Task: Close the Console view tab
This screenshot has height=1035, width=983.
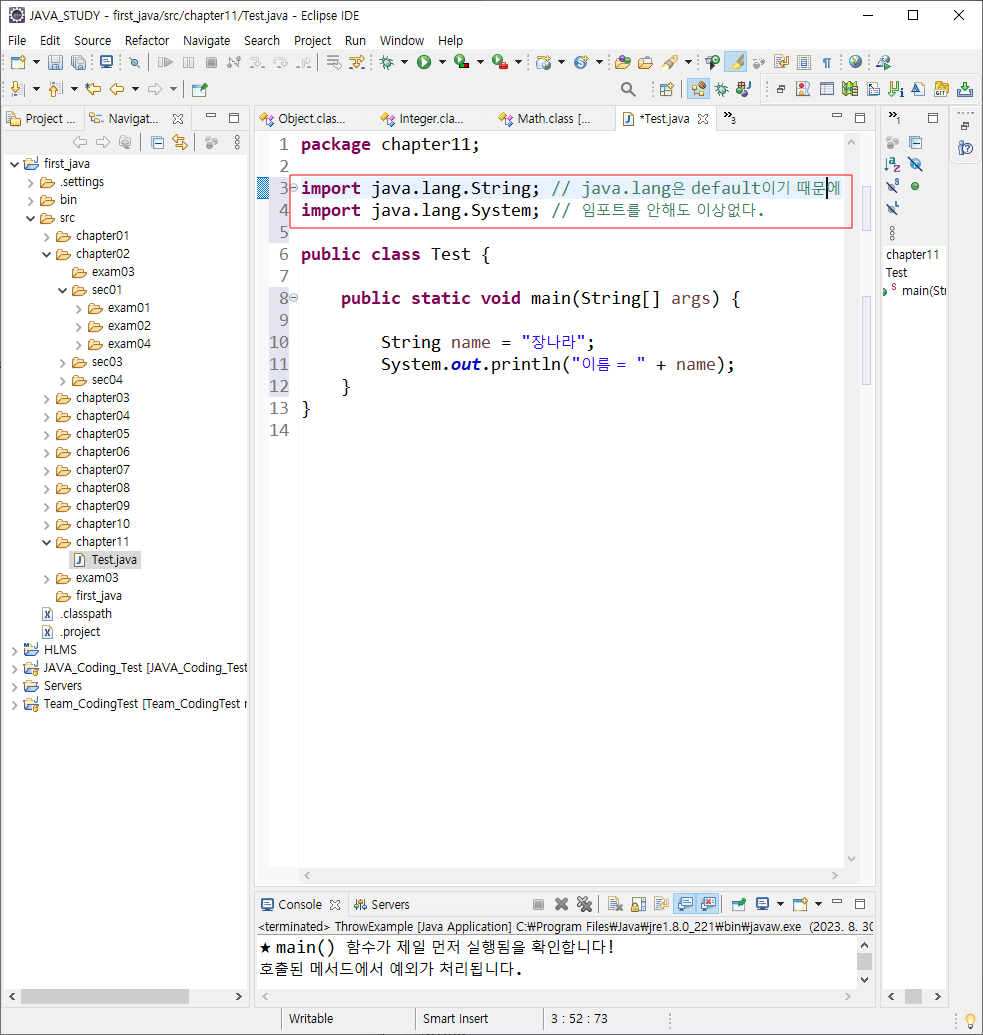Action: coord(335,905)
